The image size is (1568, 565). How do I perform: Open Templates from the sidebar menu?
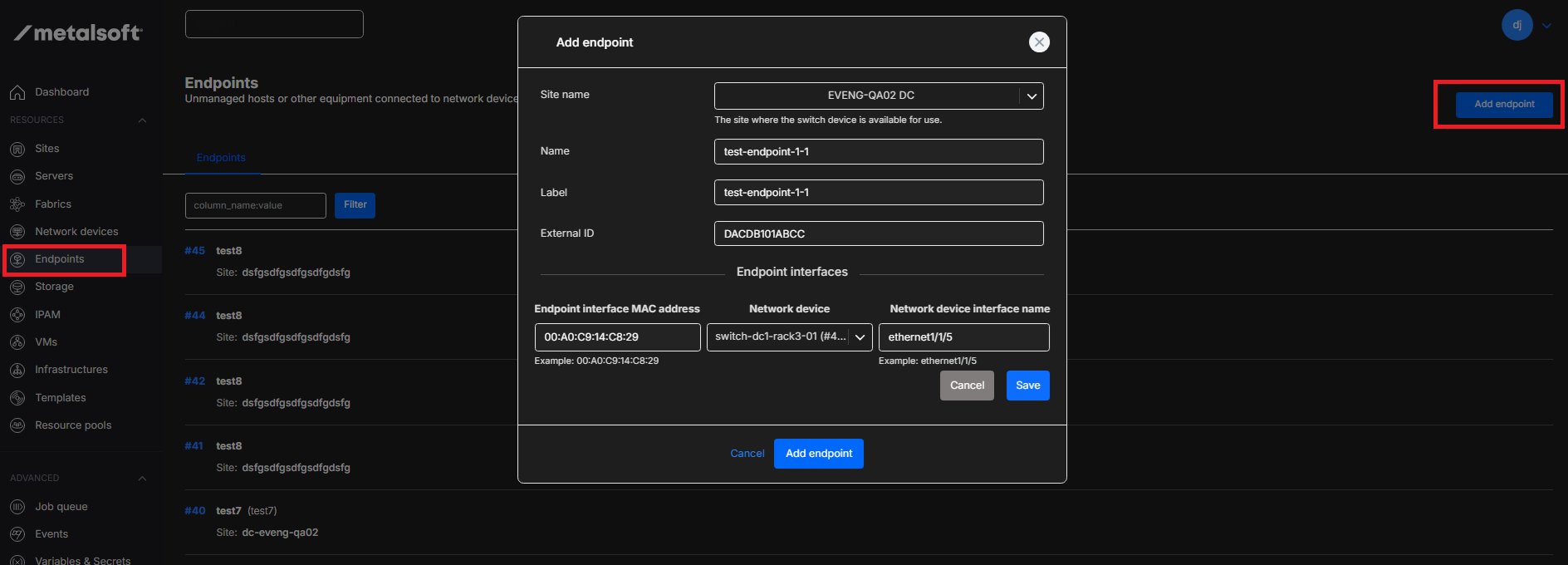coord(61,398)
